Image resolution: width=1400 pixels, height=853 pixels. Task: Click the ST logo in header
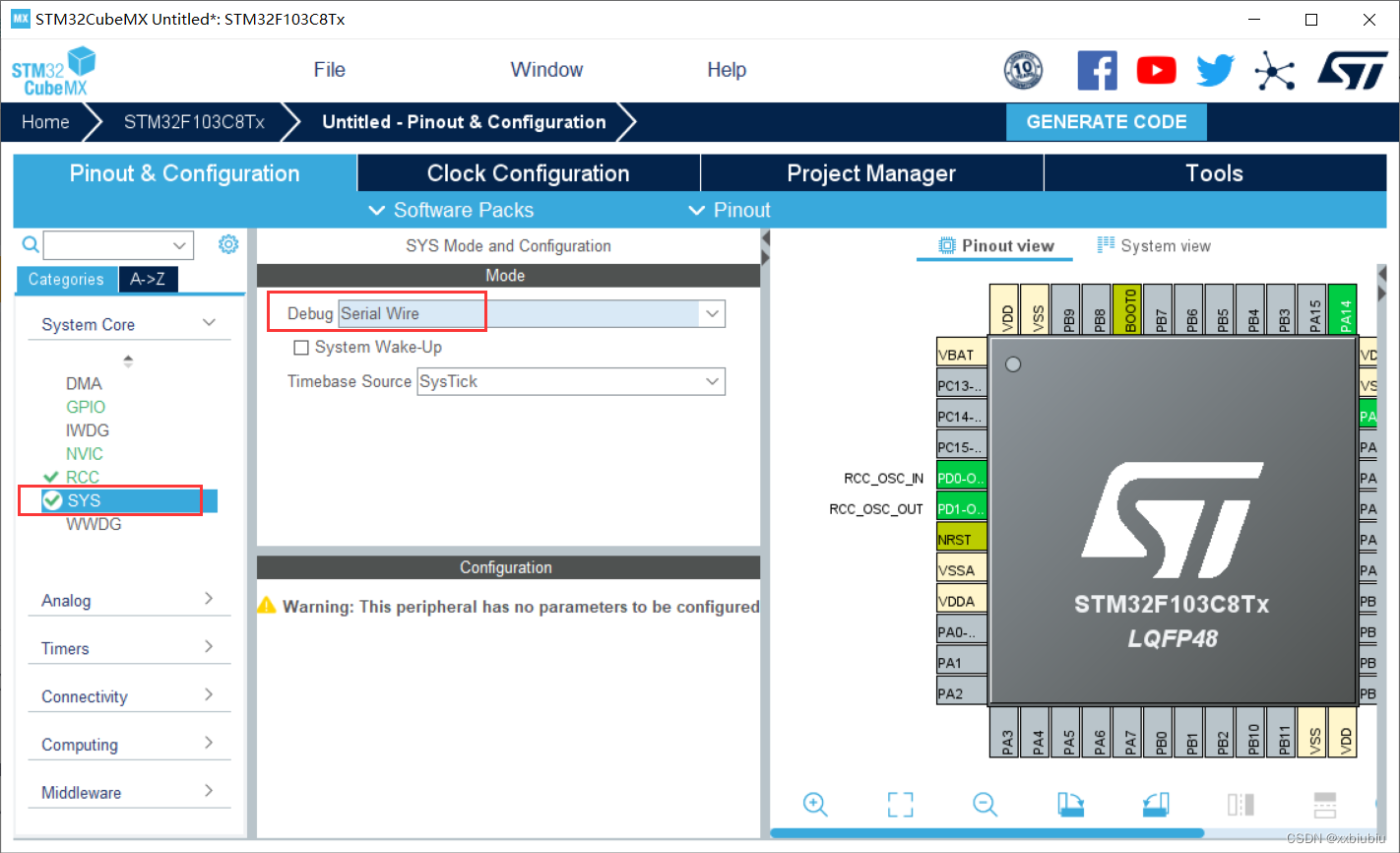pos(1353,70)
